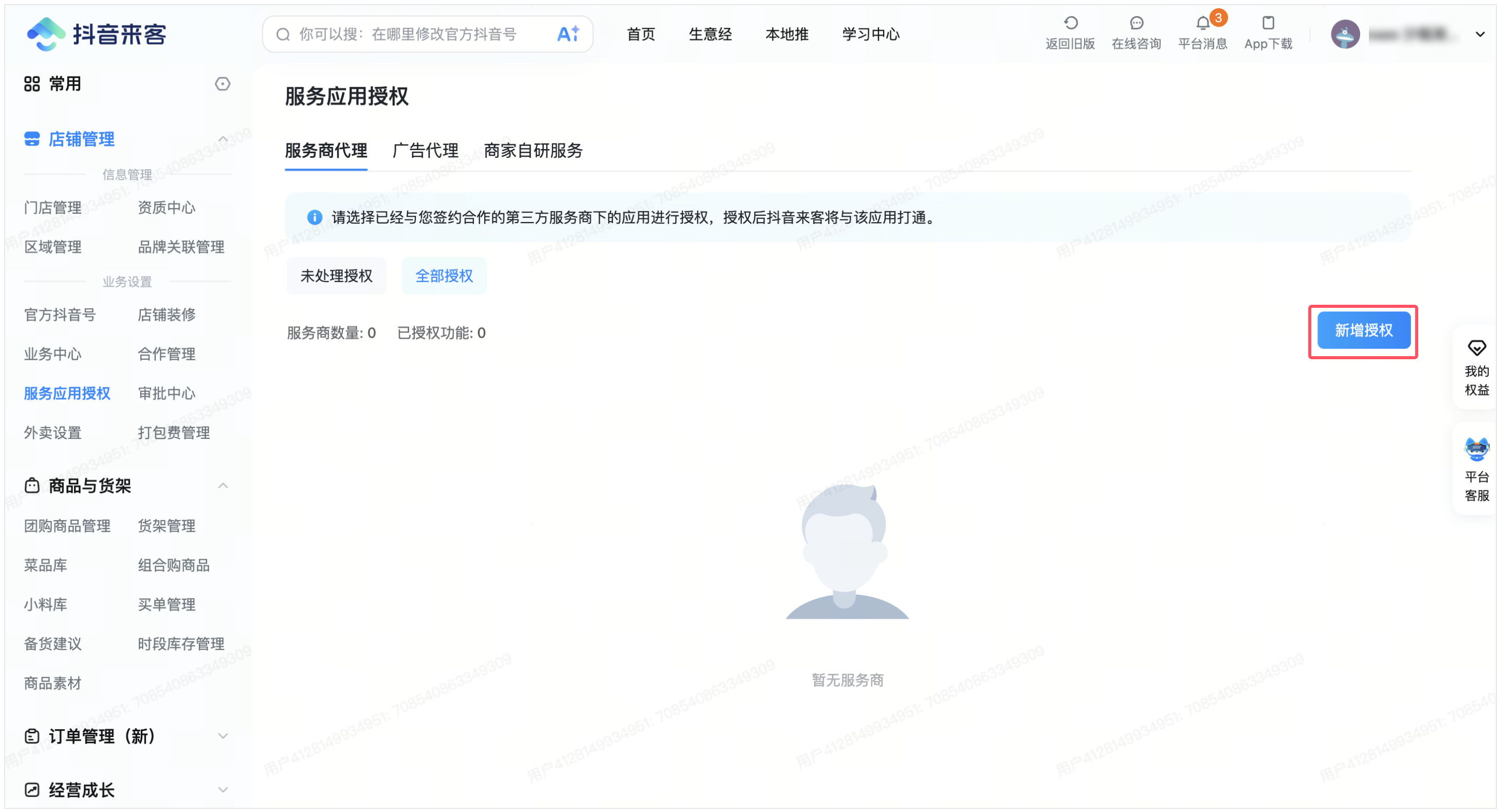Open 合作管理 from the sidebar
This screenshot has height=812, width=1501.
point(167,354)
